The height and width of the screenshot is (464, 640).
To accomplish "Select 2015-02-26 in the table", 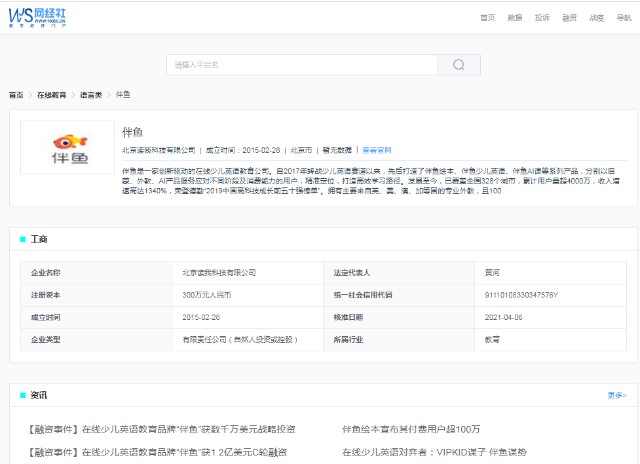I will [201, 317].
